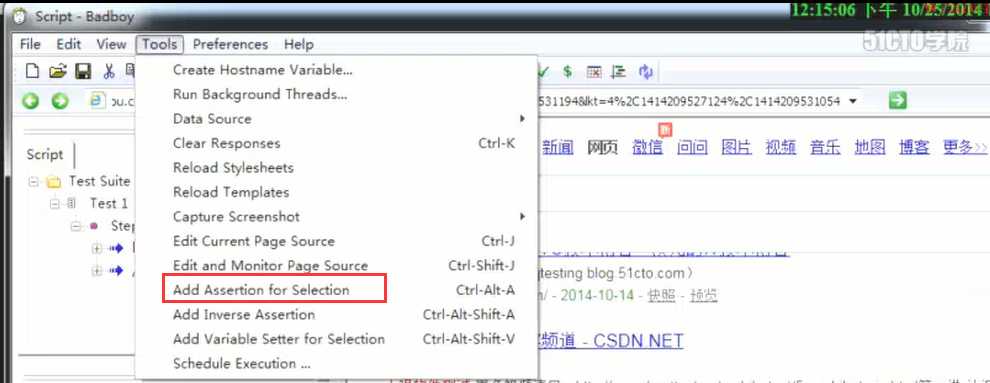The image size is (990, 383).
Task: Switch to the Script tab
Action: click(x=45, y=155)
